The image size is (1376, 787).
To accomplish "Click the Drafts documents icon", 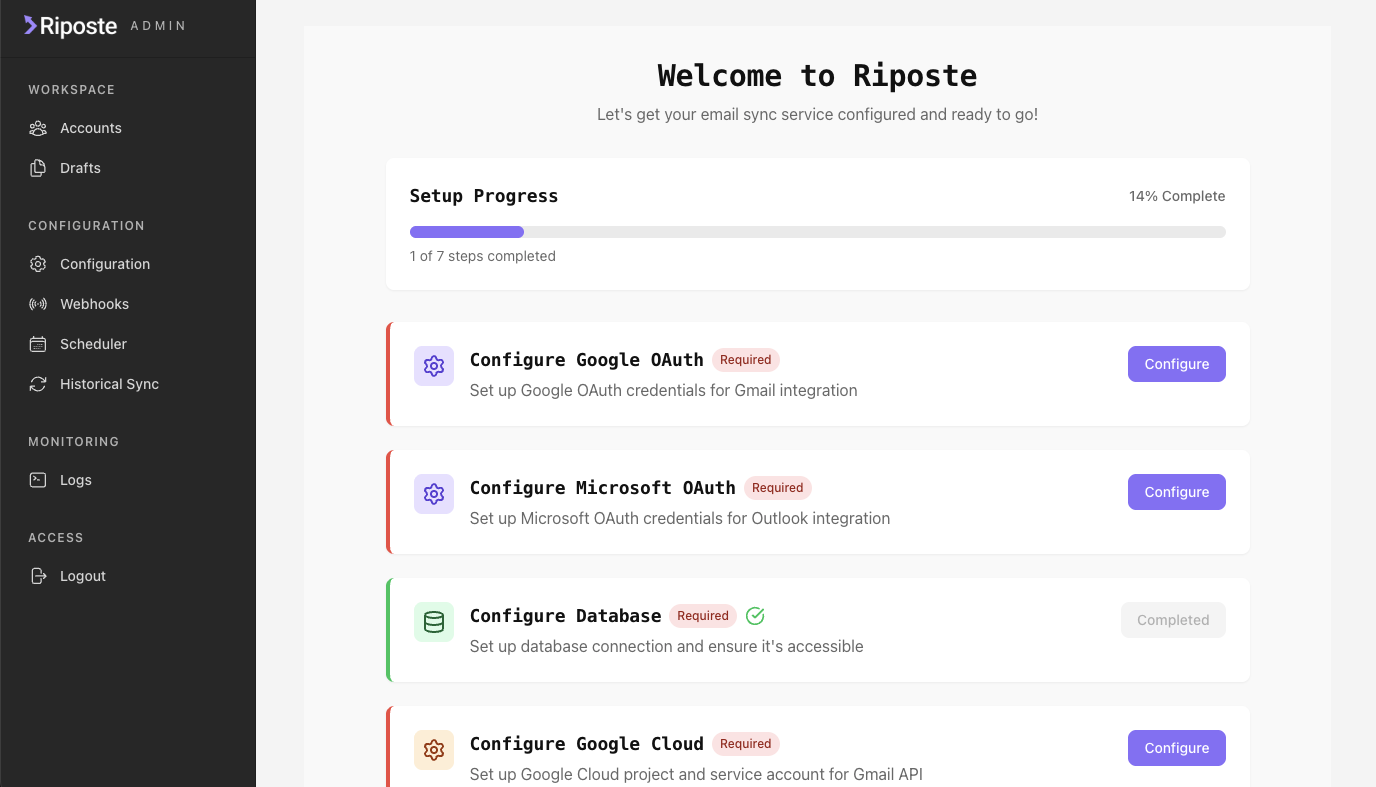I will 38,168.
